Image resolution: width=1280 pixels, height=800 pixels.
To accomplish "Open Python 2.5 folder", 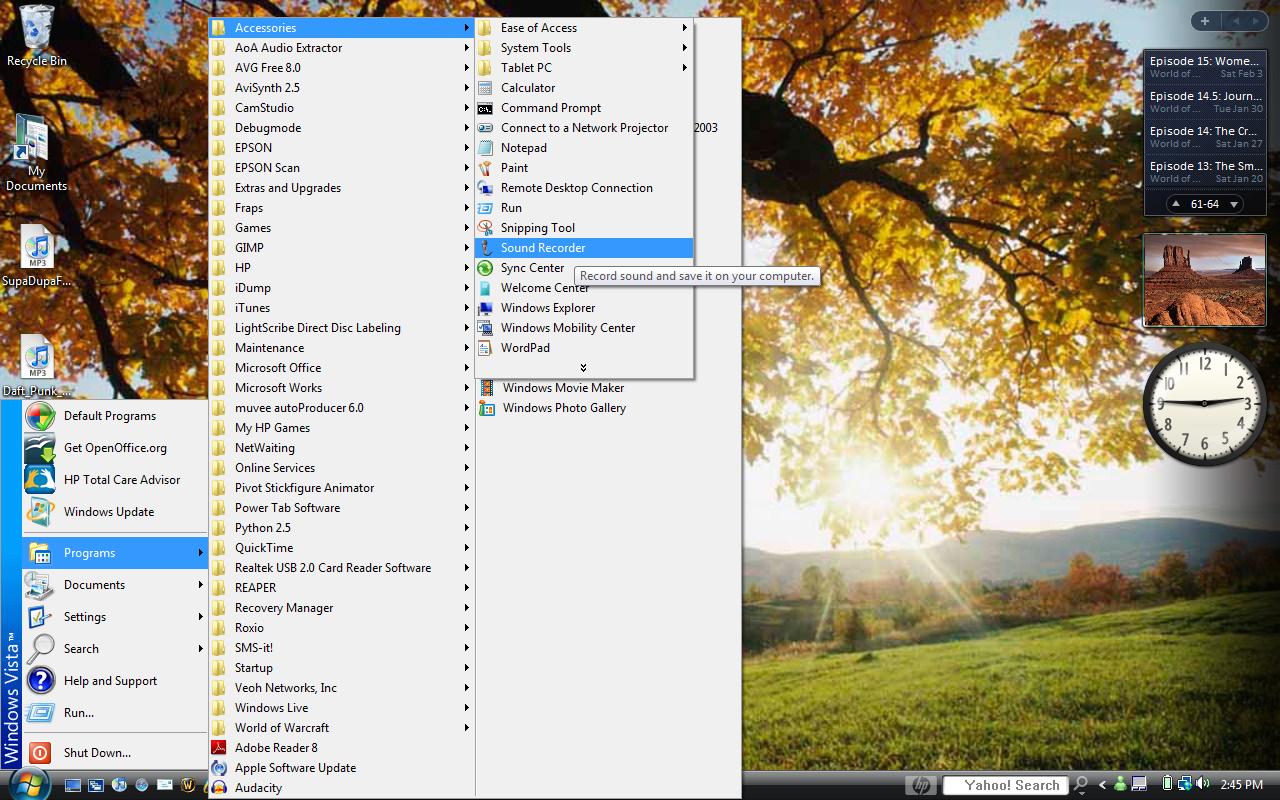I will 341,528.
